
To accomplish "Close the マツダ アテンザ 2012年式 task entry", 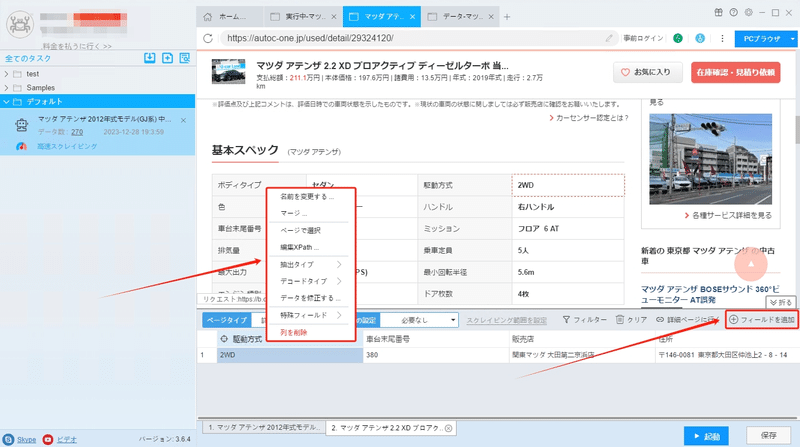I will pyautogui.click(x=183, y=120).
